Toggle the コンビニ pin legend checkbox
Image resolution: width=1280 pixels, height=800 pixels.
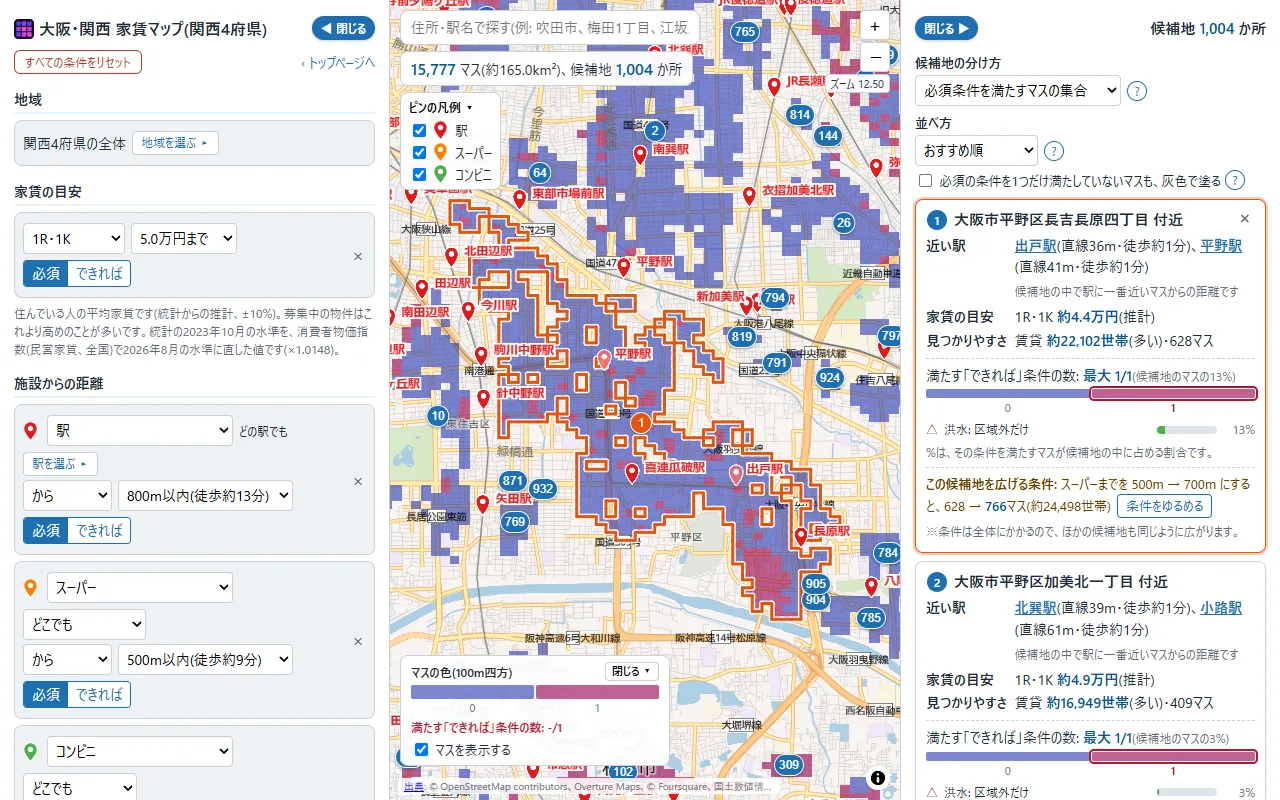click(420, 174)
